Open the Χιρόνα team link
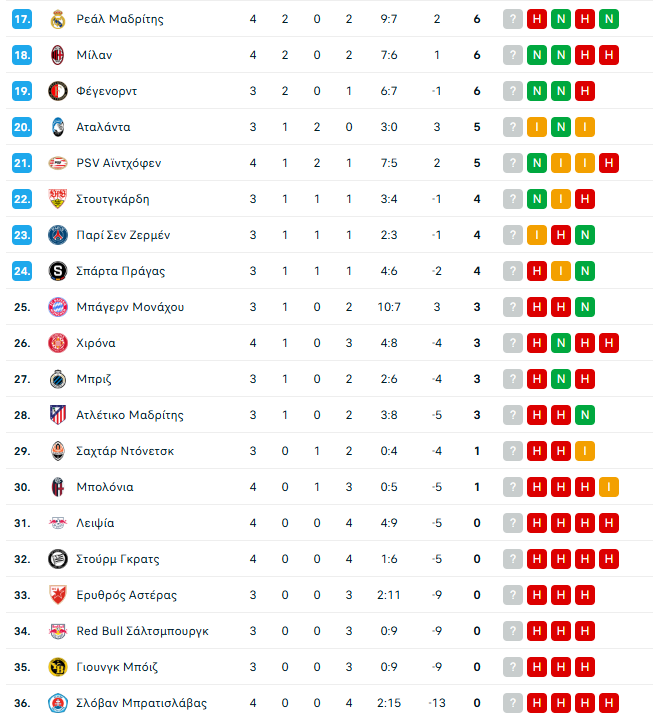This screenshot has height=718, width=659. tap(96, 343)
